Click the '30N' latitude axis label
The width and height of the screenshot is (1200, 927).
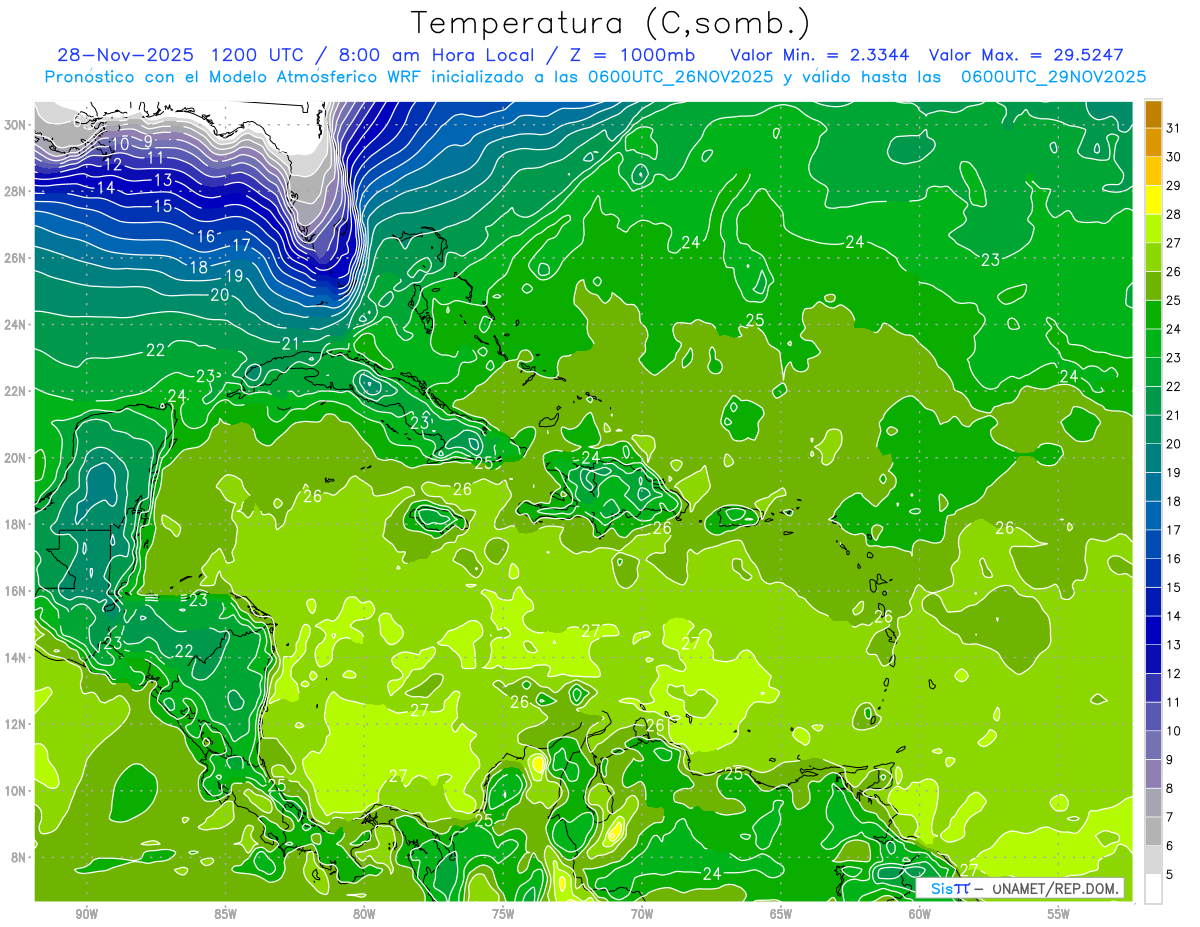click(x=17, y=125)
